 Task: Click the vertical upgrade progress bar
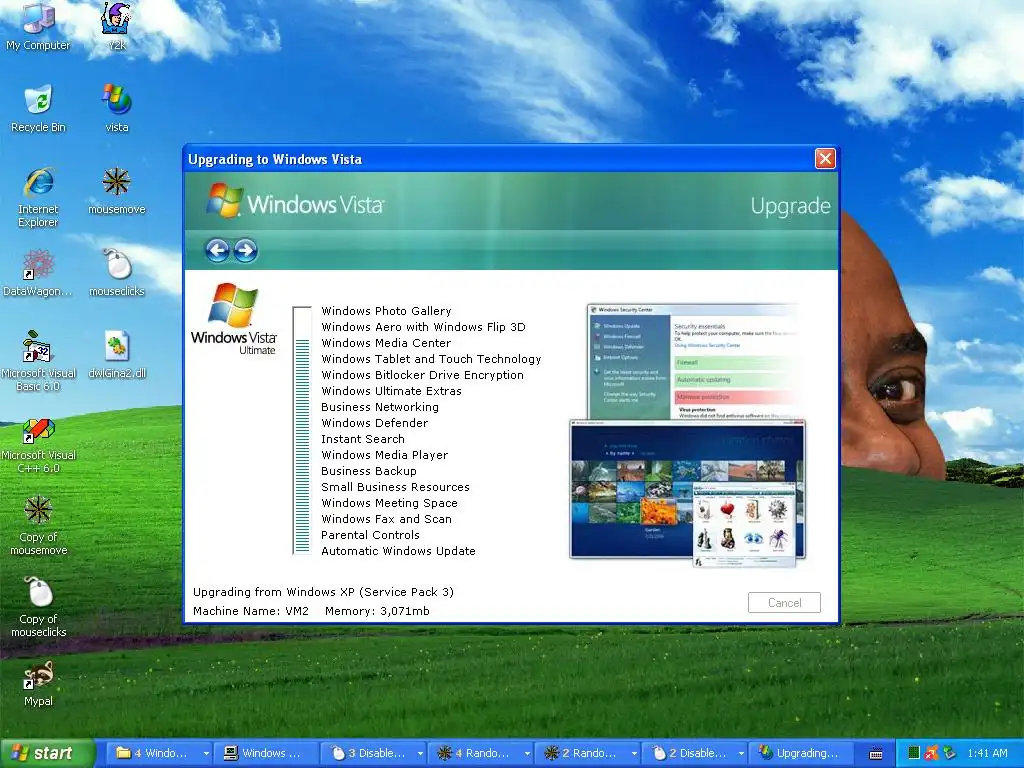[302, 430]
